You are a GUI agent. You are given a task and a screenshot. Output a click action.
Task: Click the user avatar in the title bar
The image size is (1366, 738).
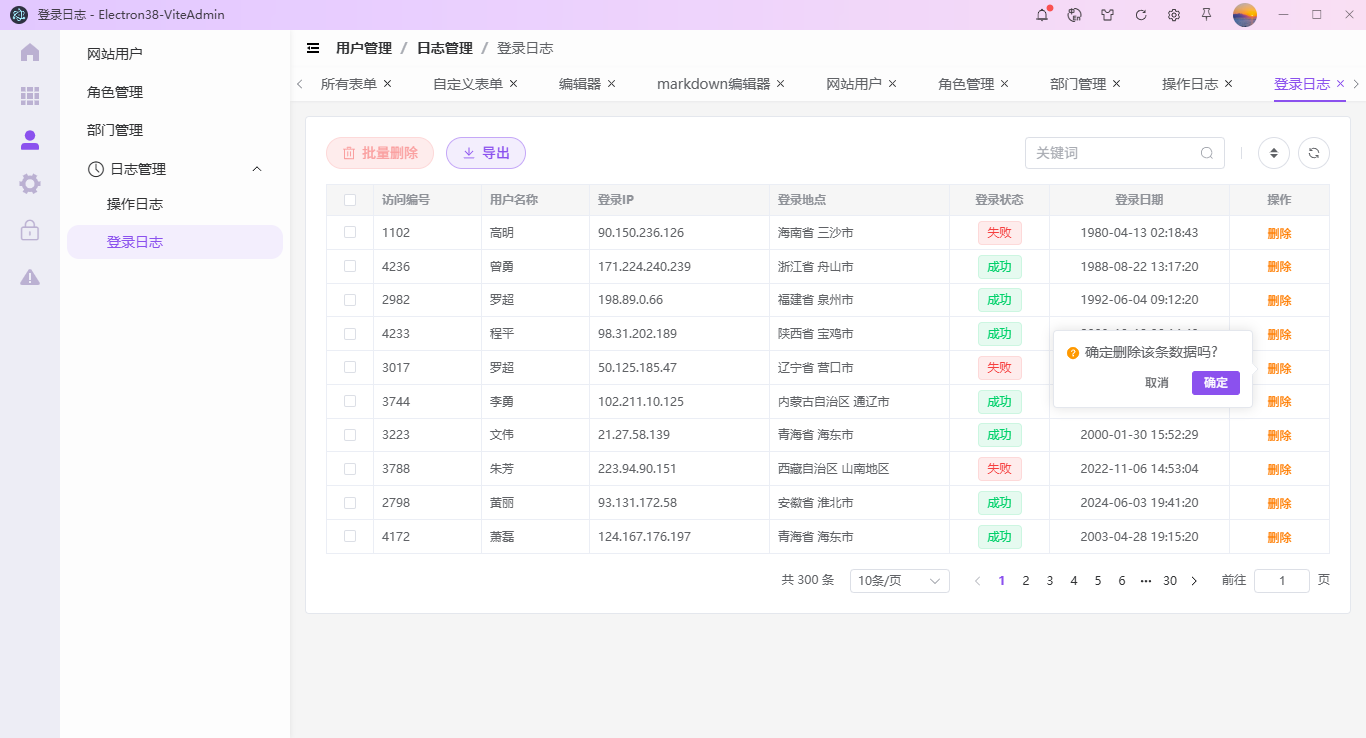(1244, 15)
